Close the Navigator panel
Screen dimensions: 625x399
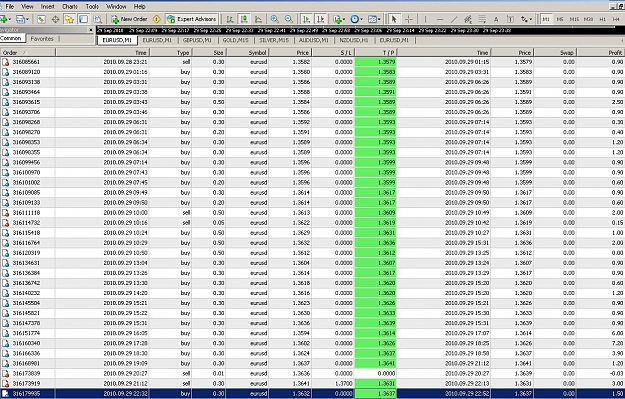coord(91,30)
